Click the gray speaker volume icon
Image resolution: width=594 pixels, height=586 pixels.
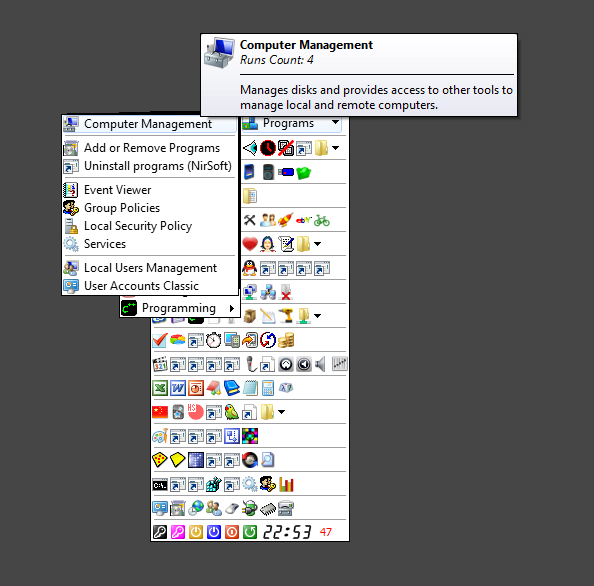(320, 364)
